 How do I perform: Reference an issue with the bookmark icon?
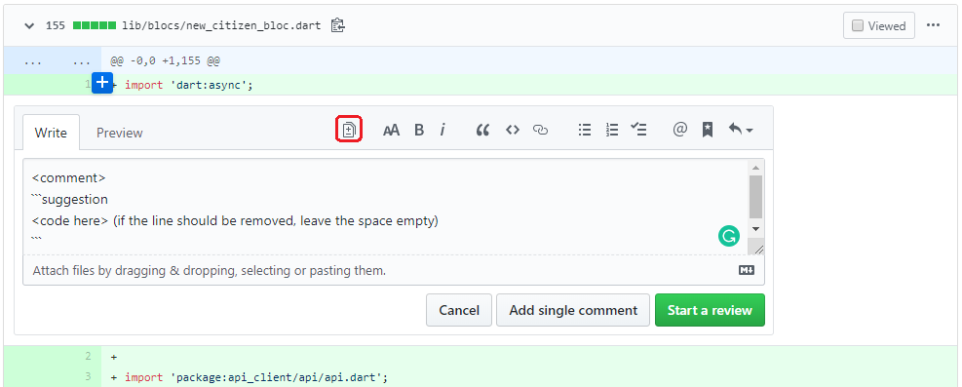(x=707, y=130)
